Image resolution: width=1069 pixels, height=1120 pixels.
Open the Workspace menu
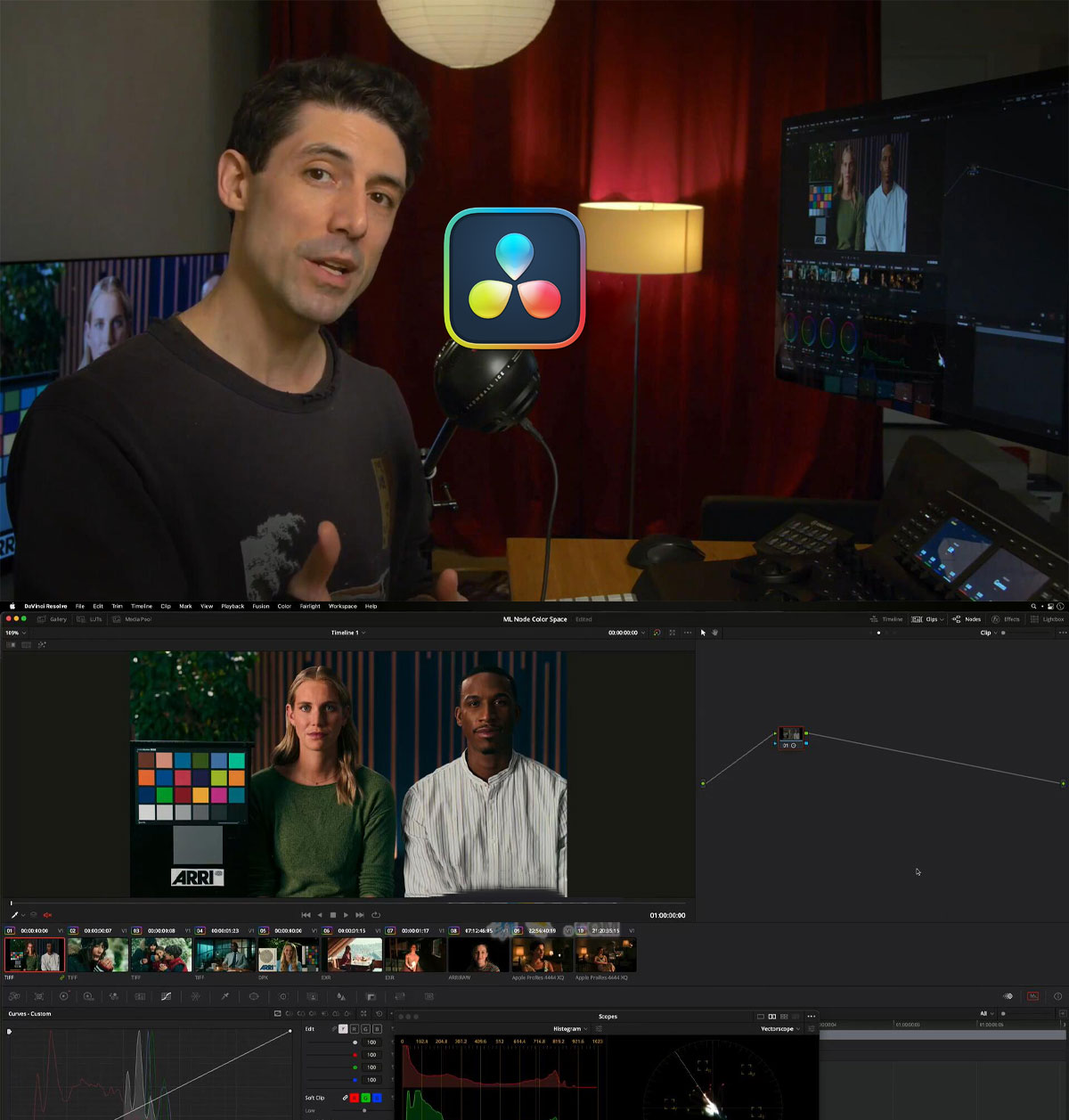point(343,606)
